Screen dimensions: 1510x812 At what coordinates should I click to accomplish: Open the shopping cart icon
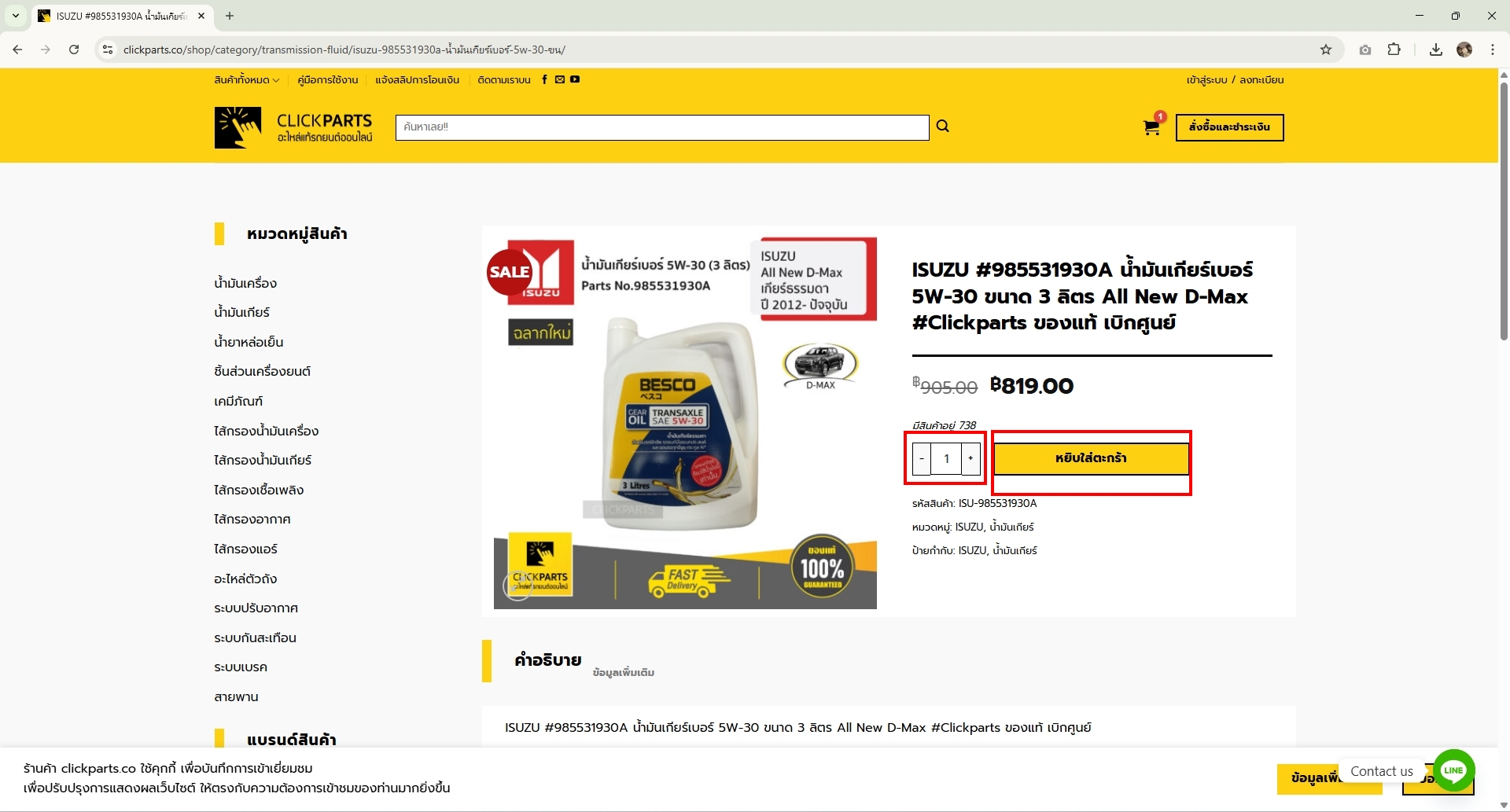(1151, 127)
